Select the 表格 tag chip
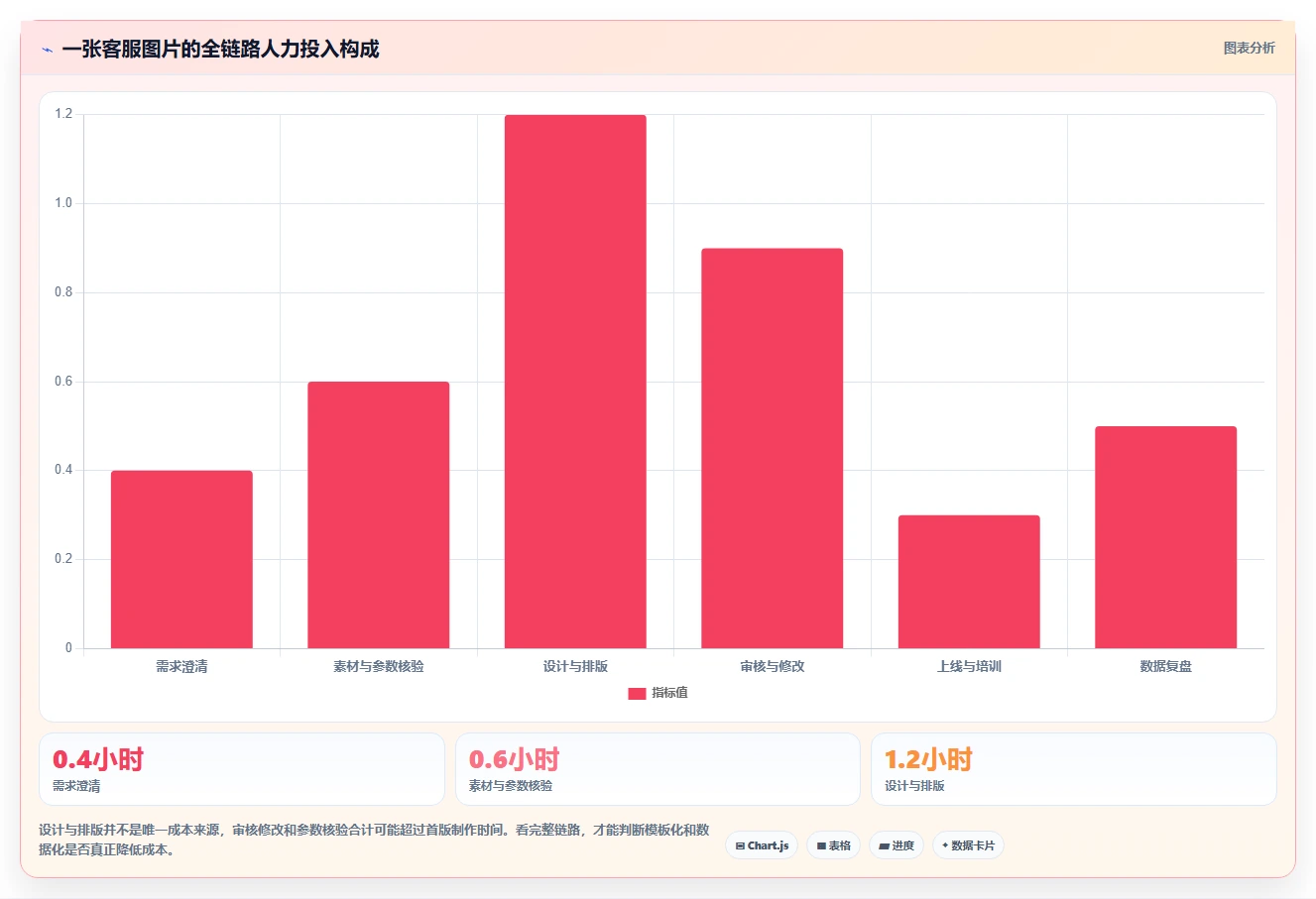Screen dimensions: 1316x899 (833, 845)
